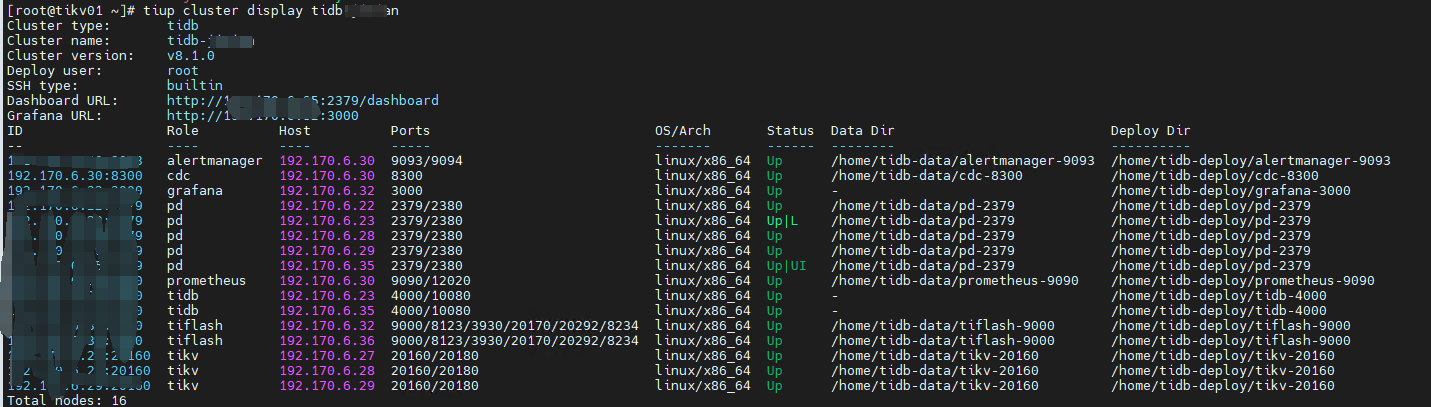
Task: Click the host 192.170.6.27 in tikv row
Action: click(326, 356)
